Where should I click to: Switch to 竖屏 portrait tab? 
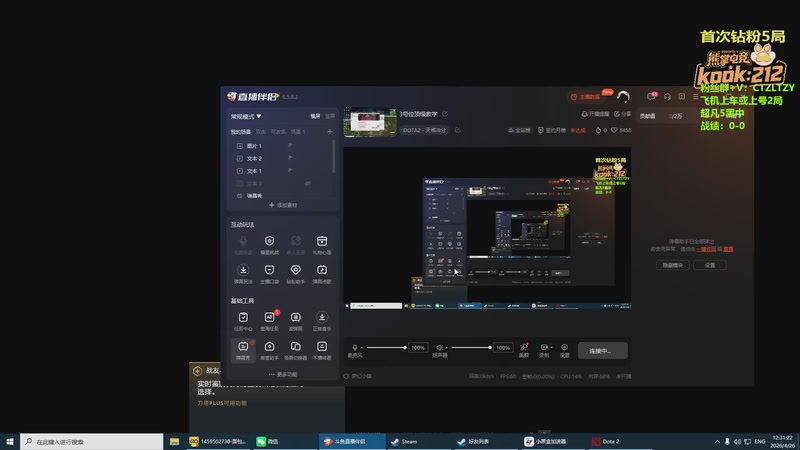coord(330,116)
